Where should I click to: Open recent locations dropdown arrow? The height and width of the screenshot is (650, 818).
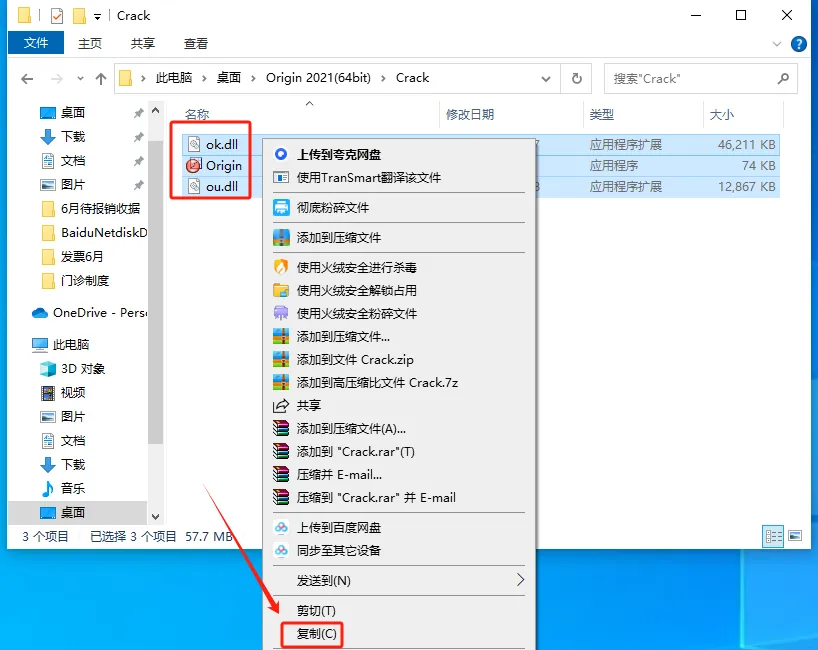click(80, 79)
